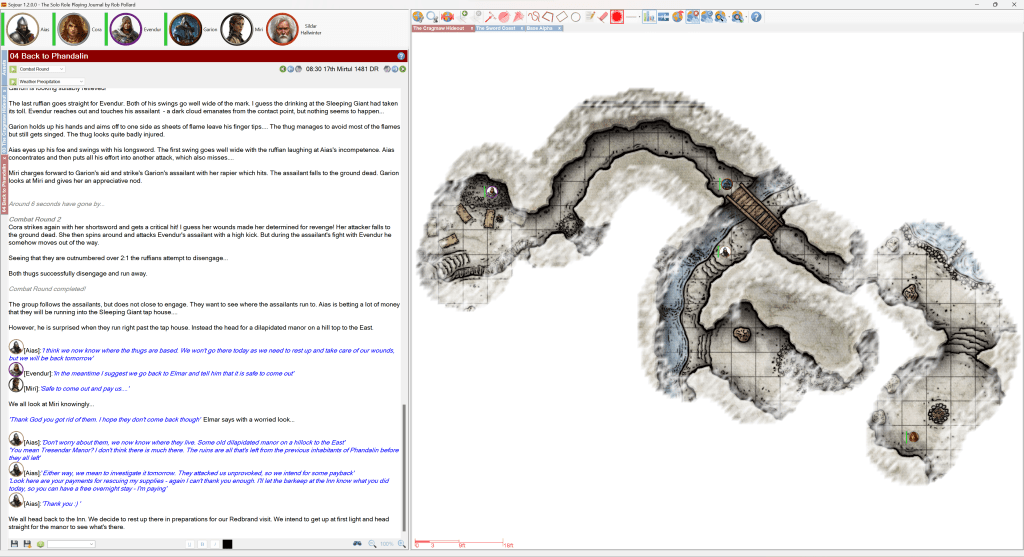
Task: Open the Combat Round dropdown
Action: point(42,69)
